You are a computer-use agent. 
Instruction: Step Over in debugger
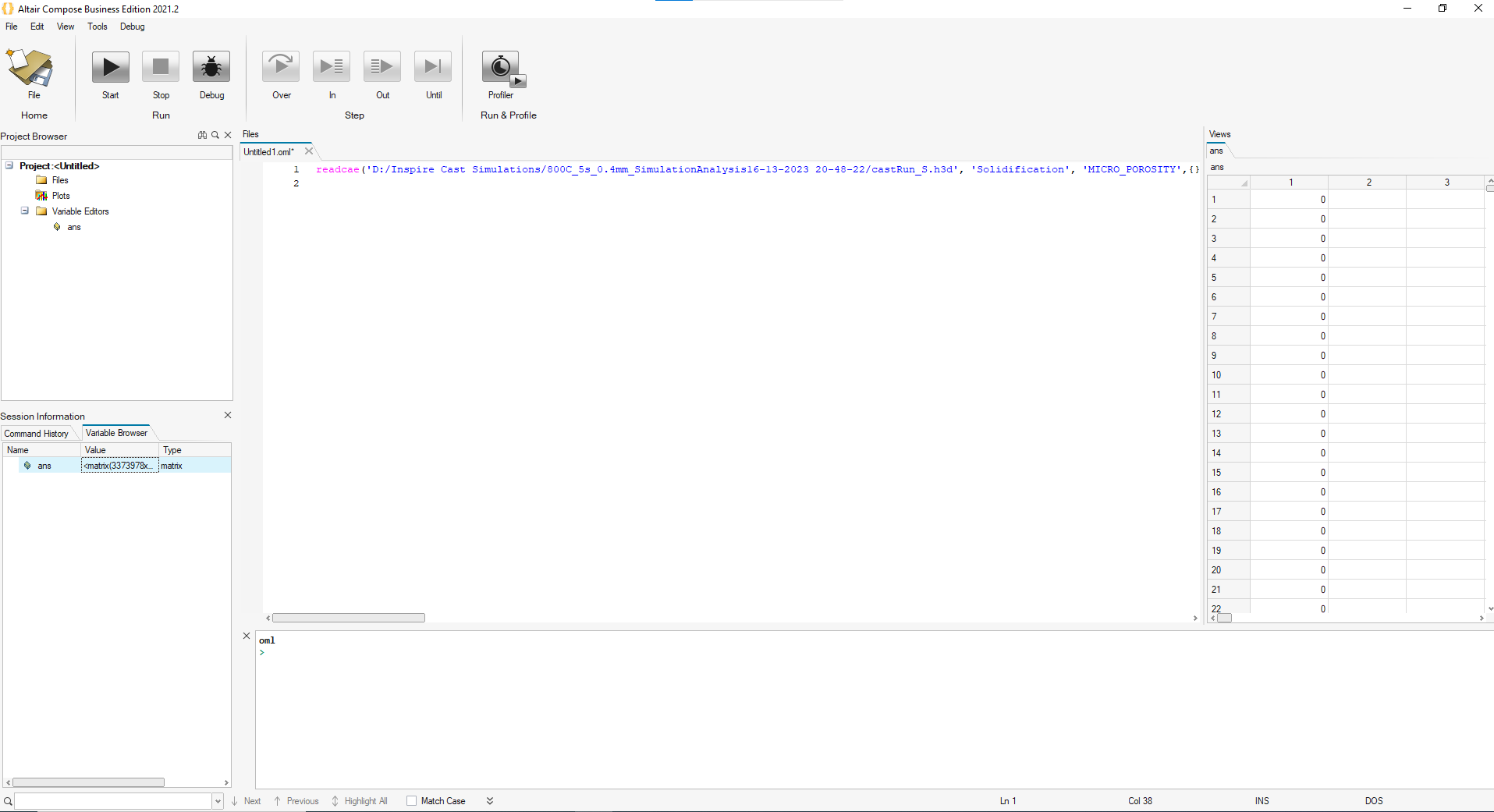[x=281, y=68]
